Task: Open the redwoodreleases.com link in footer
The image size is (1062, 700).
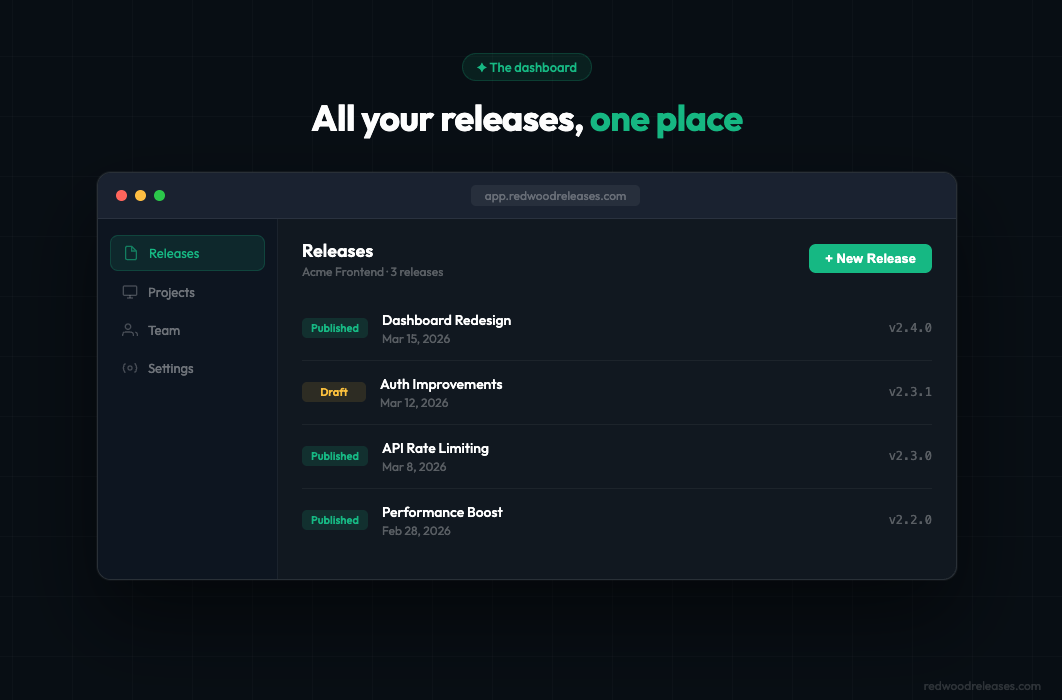Action: pyautogui.click(x=983, y=685)
